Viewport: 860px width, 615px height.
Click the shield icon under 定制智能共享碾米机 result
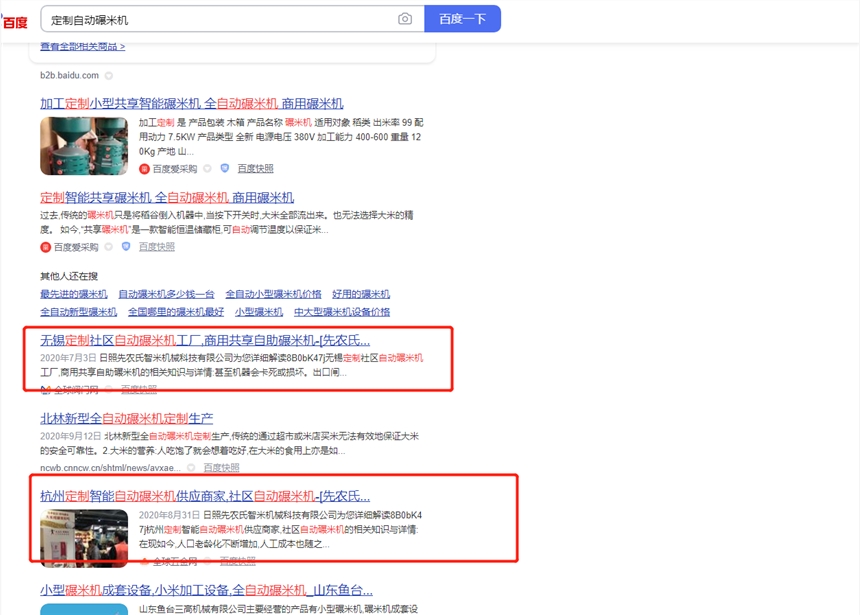click(126, 247)
